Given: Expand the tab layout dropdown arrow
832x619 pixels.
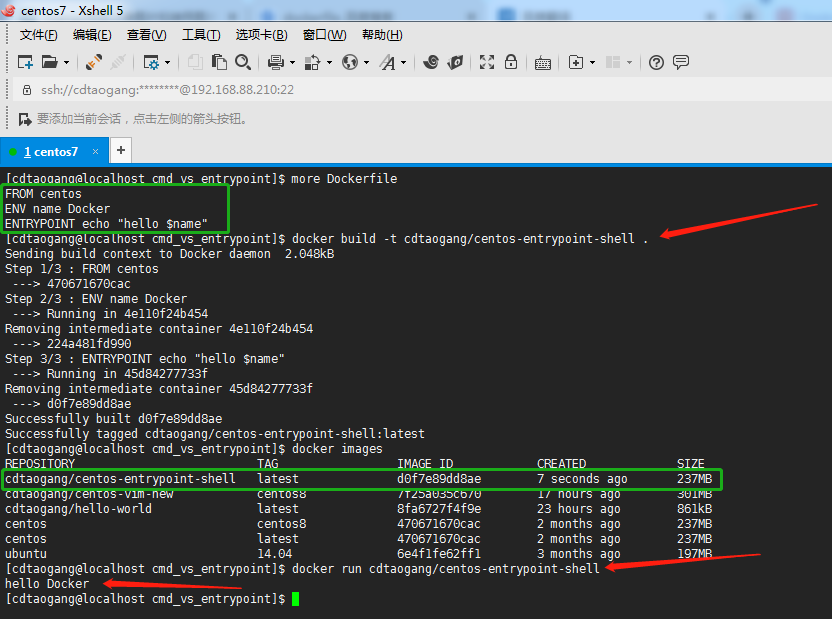Looking at the screenshot, I should (629, 63).
